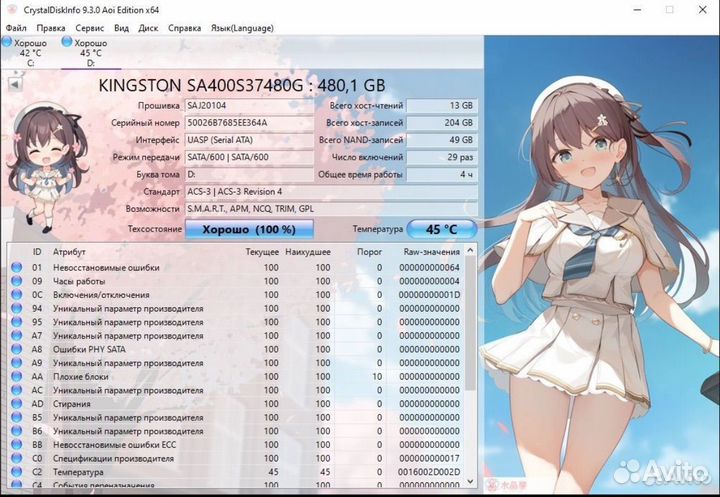This screenshot has width=720, height=497.
Task: Click the ID column header
Action: (37, 252)
